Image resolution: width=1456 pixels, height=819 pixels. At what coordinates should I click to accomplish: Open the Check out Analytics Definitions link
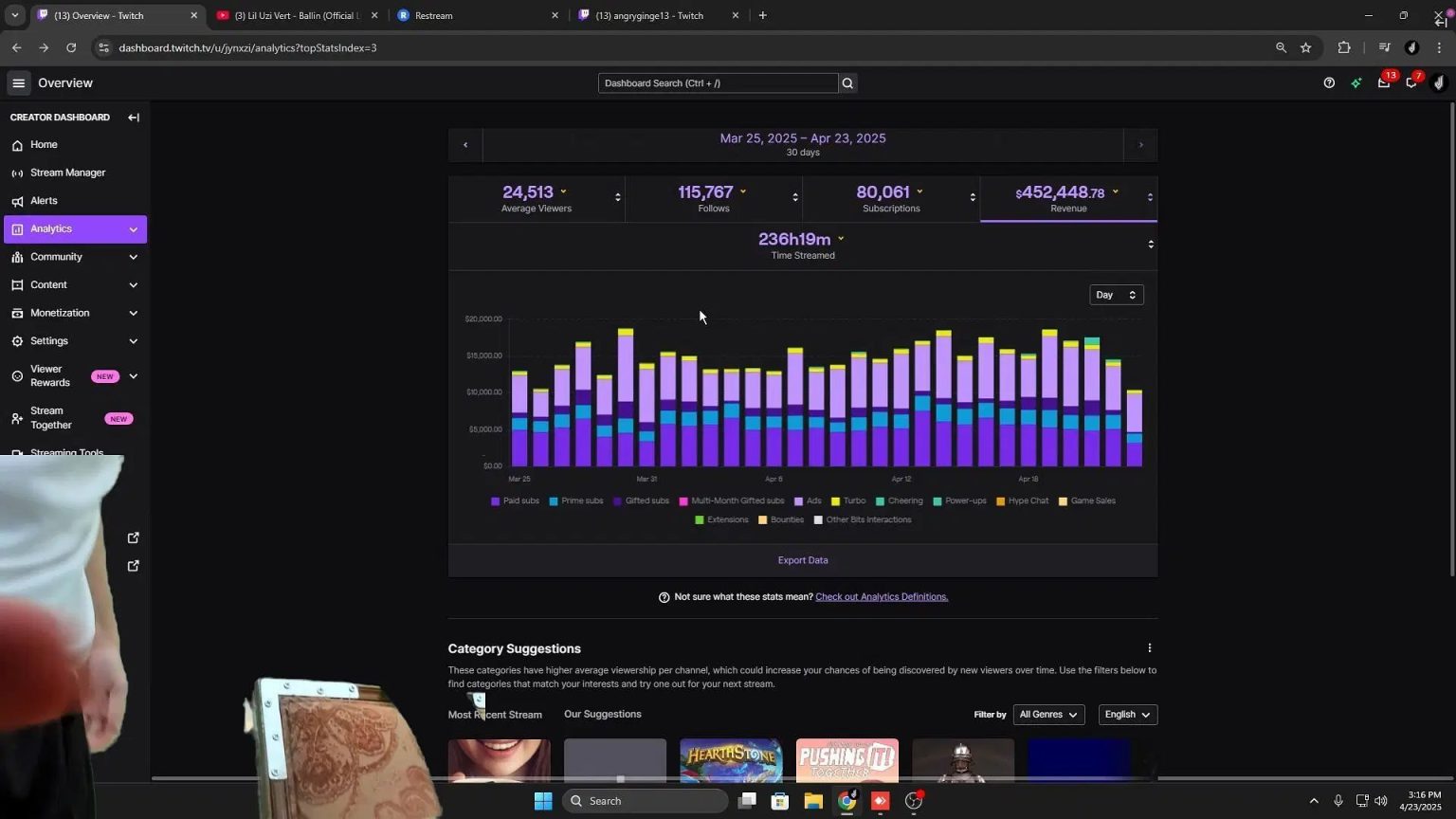(x=881, y=596)
